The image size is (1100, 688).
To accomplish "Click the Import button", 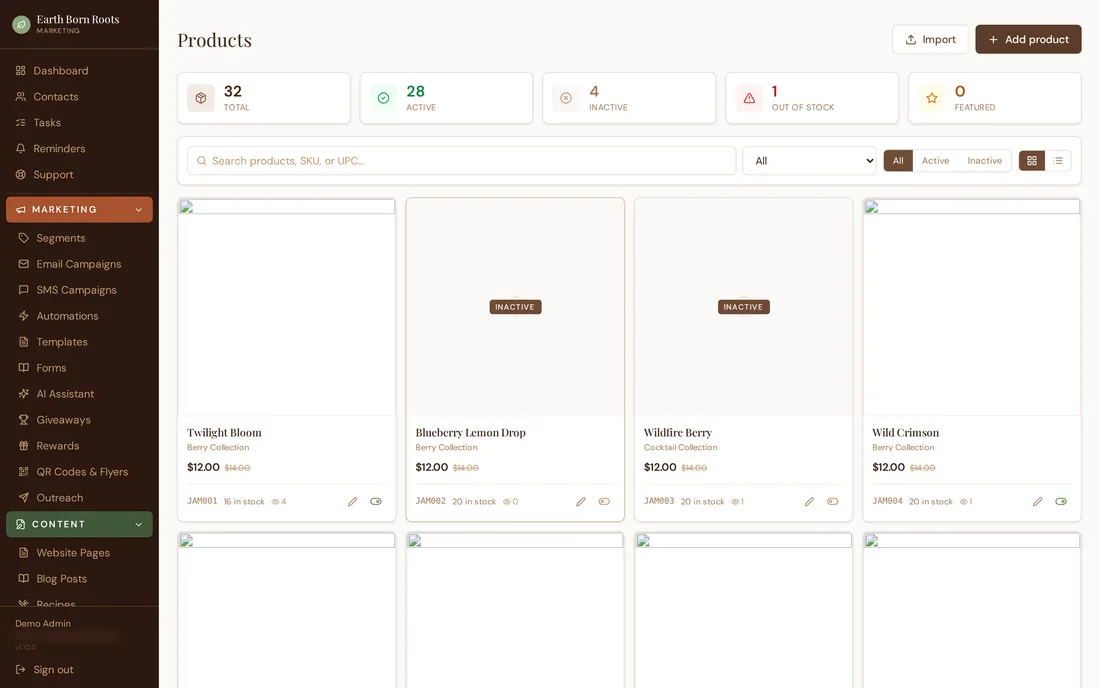I will click(x=930, y=39).
